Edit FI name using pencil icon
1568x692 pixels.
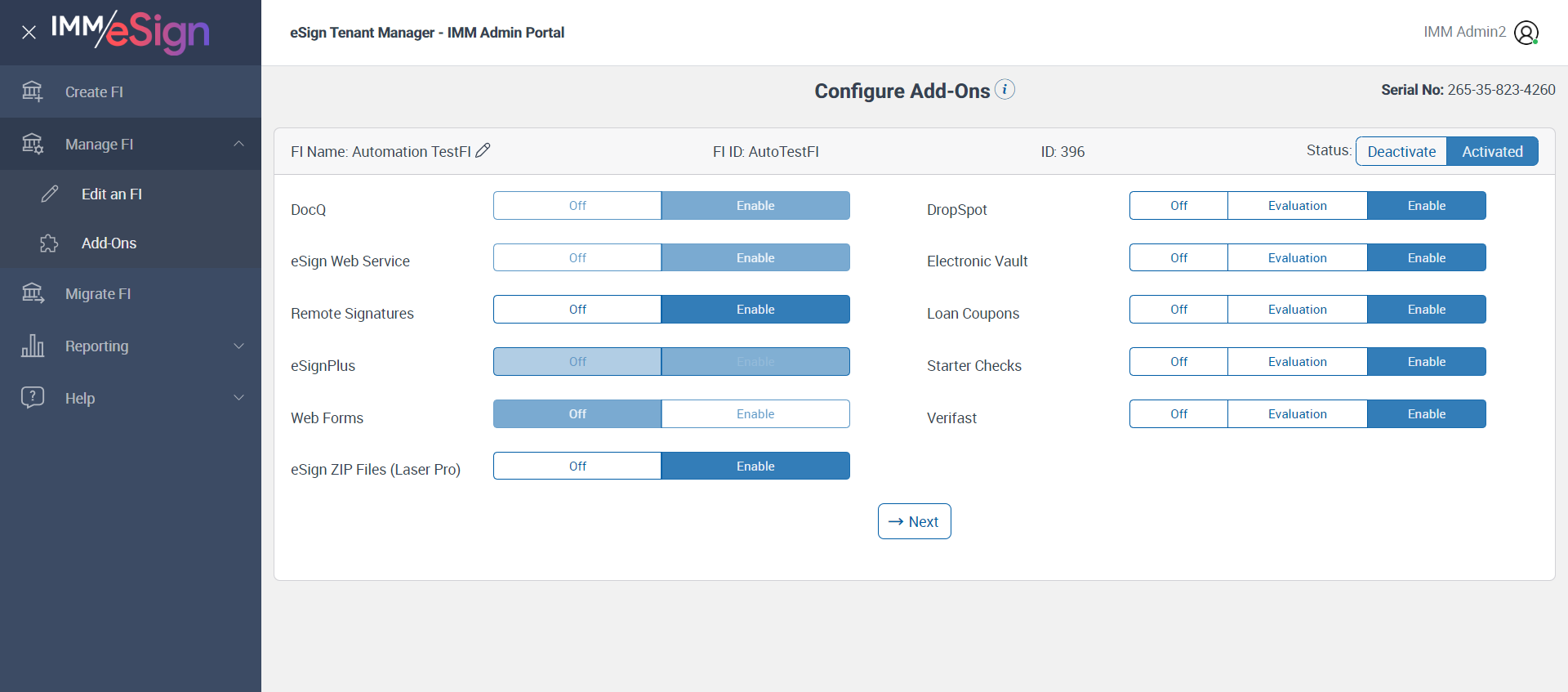pos(483,150)
